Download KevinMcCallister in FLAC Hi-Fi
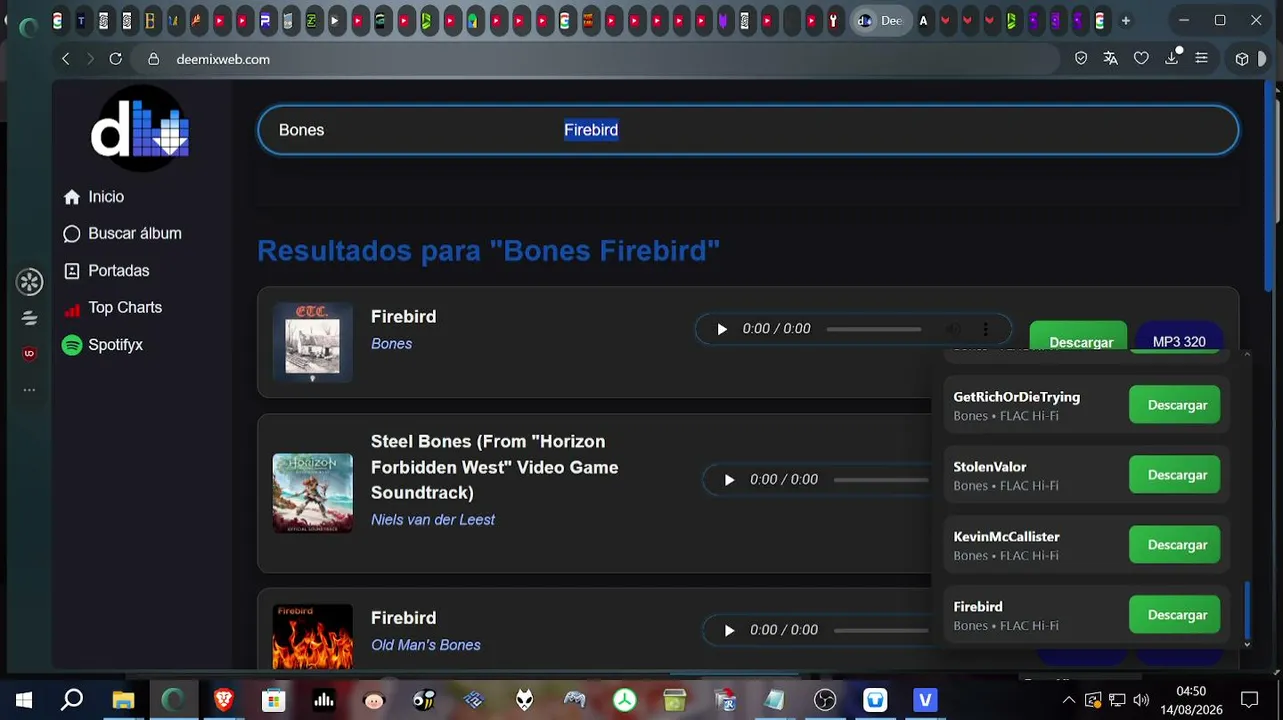 [x=1175, y=545]
